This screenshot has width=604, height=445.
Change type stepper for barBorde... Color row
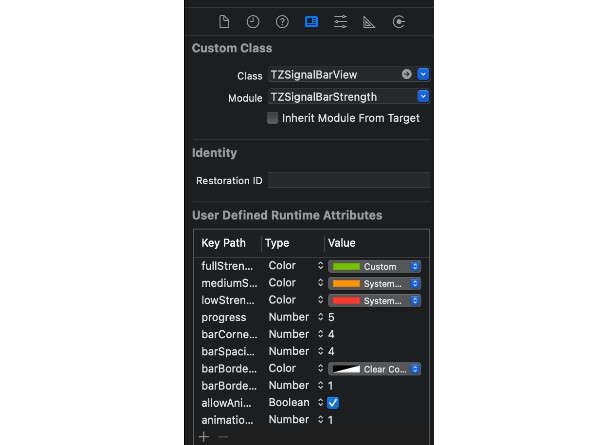[x=320, y=368]
